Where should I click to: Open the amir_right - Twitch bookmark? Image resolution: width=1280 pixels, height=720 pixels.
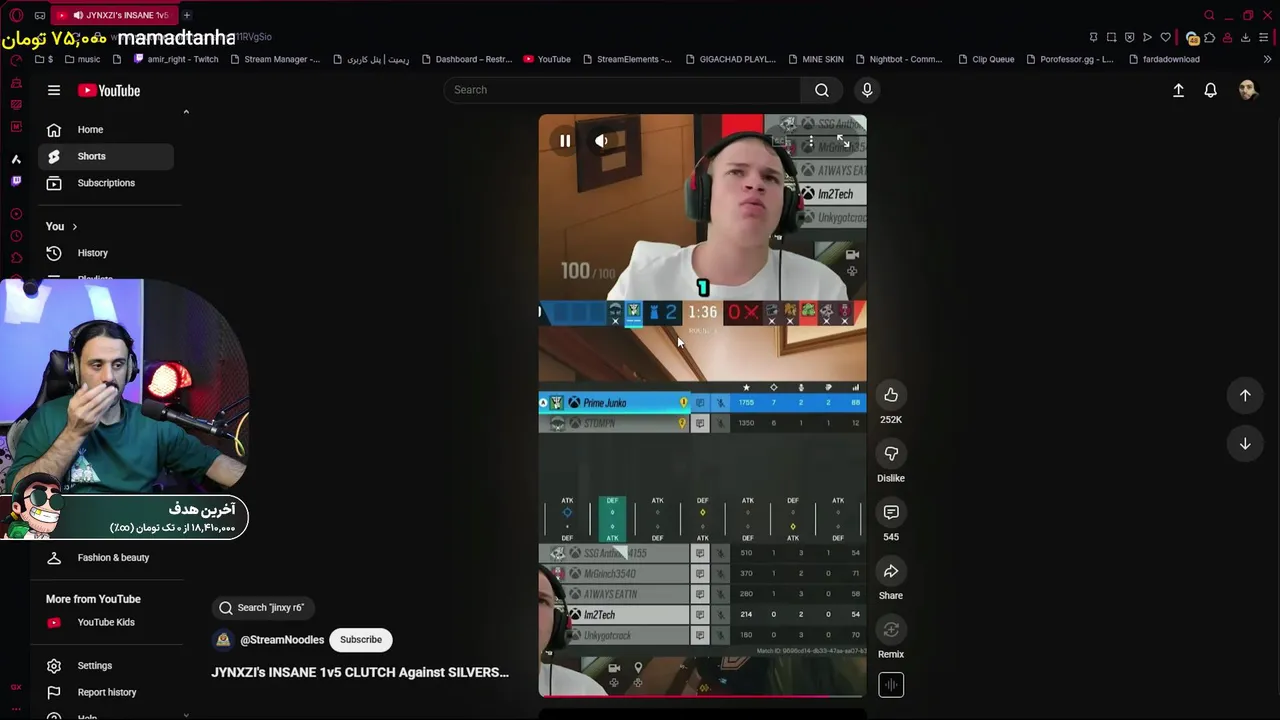click(176, 59)
